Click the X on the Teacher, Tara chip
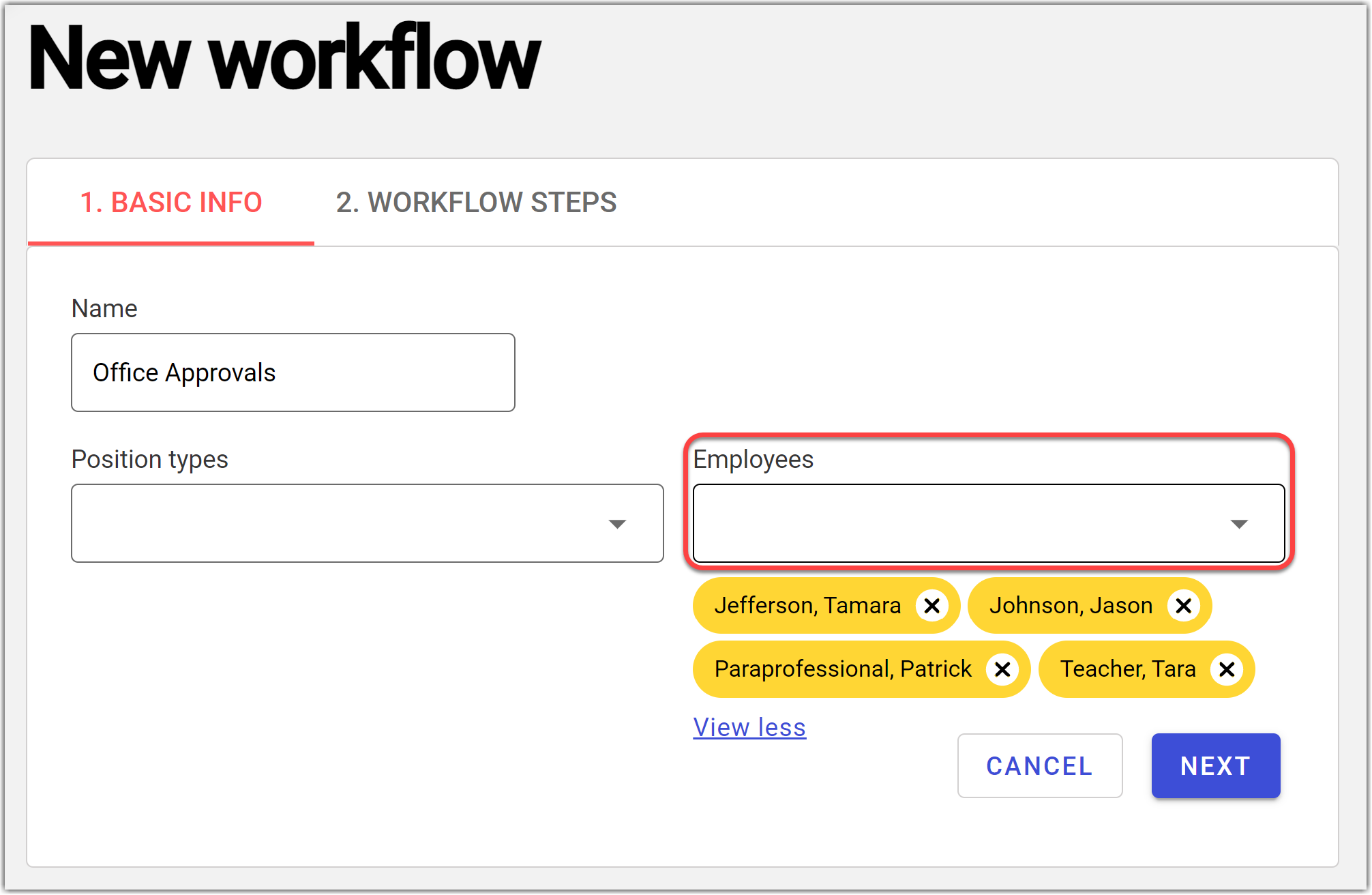 click(x=1226, y=669)
